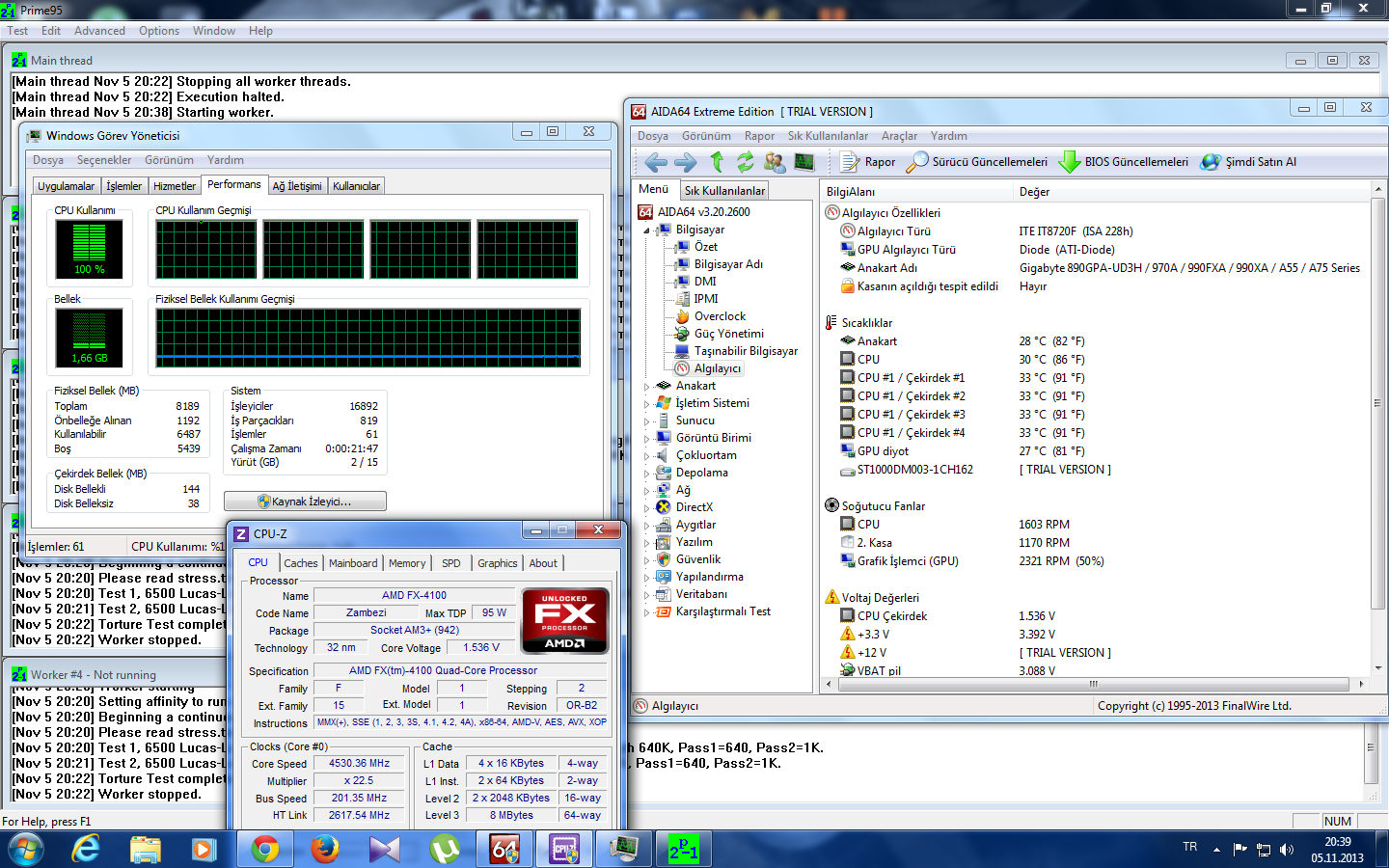Select Overclock in the AIDA64 tree

click(720, 316)
